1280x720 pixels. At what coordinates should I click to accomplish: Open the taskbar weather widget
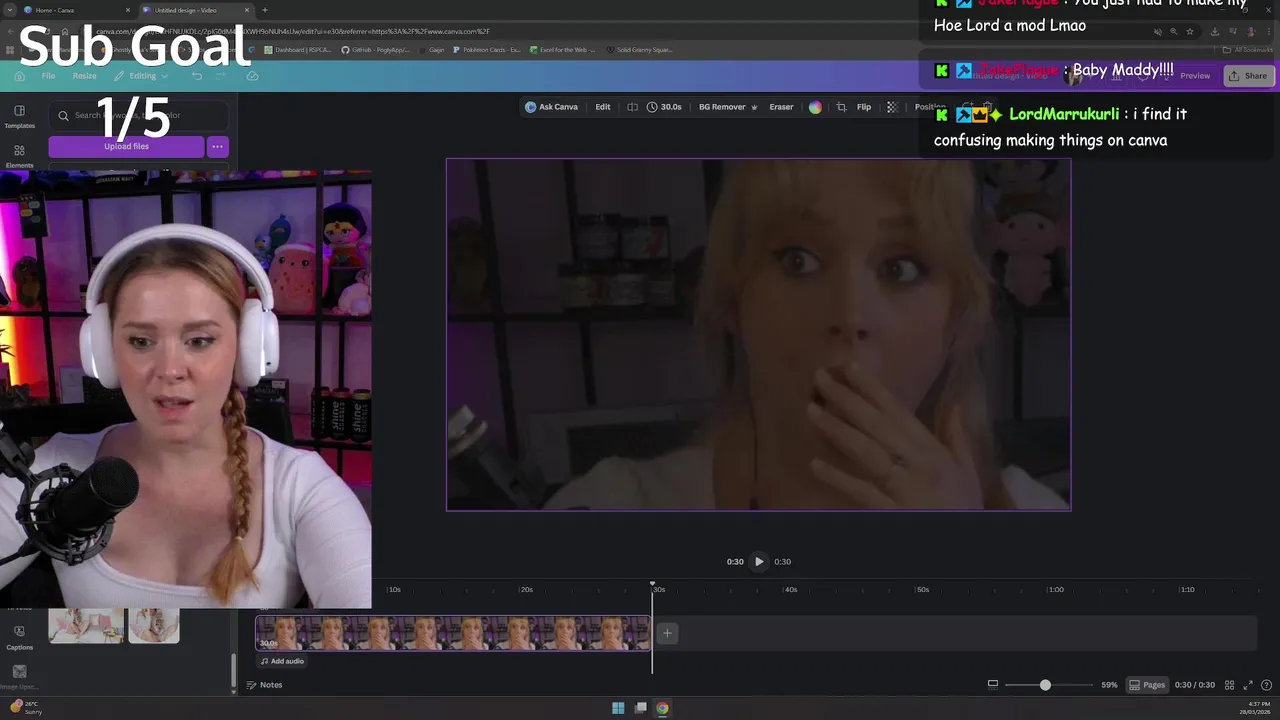(24, 708)
